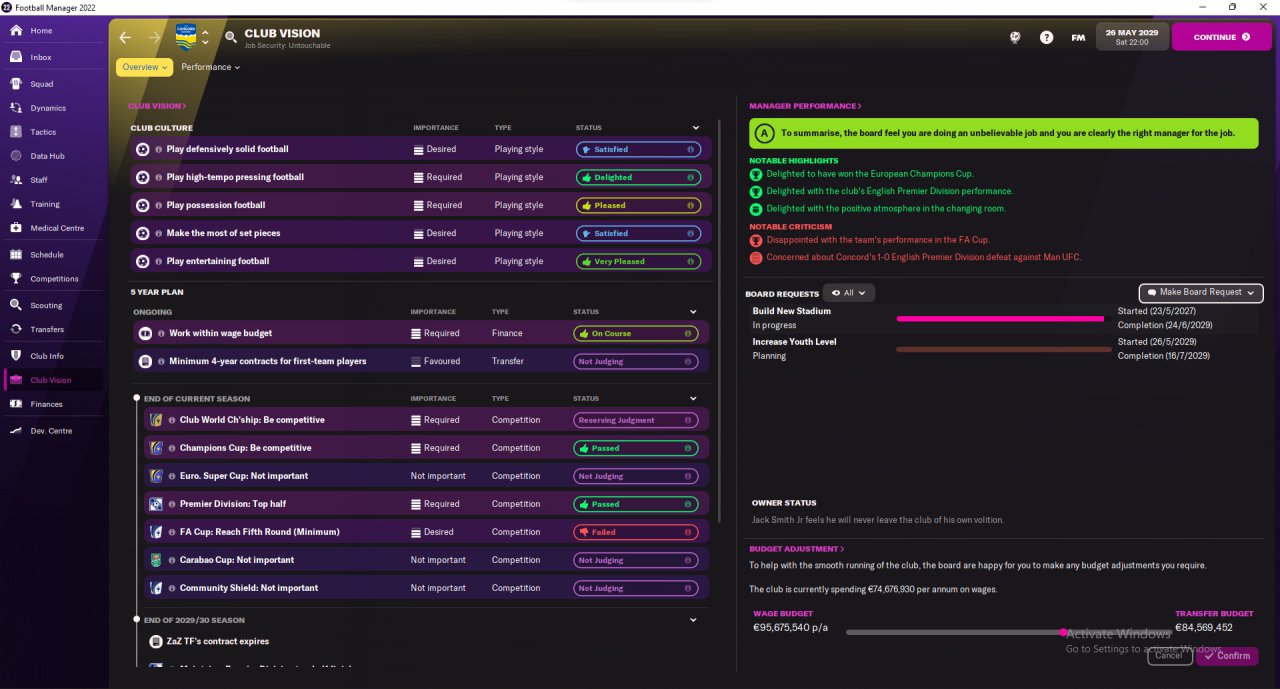The width and height of the screenshot is (1280, 689).
Task: Click the skull-like icon beside help
Action: [1015, 37]
